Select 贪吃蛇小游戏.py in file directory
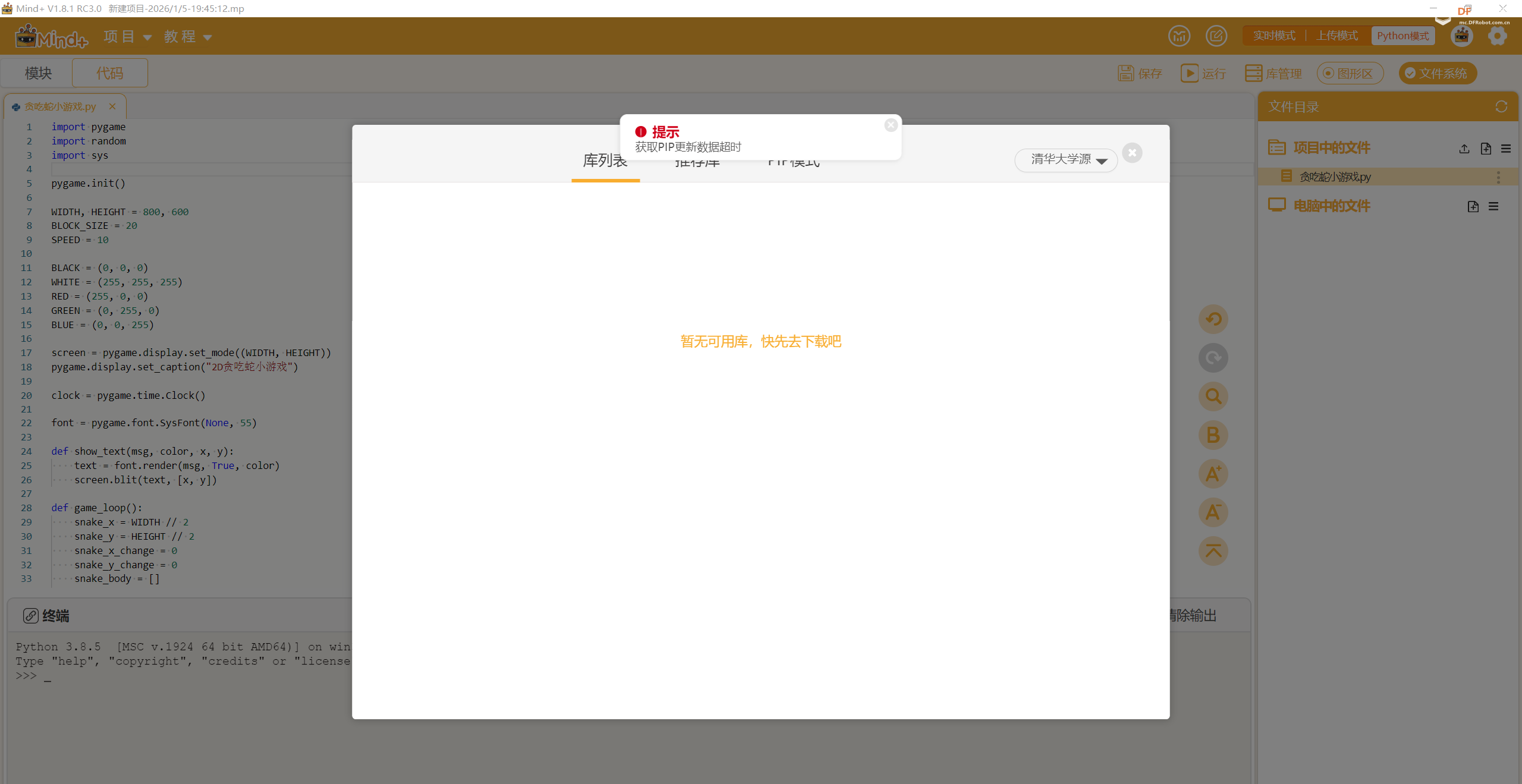The width and height of the screenshot is (1522, 784). (x=1335, y=177)
